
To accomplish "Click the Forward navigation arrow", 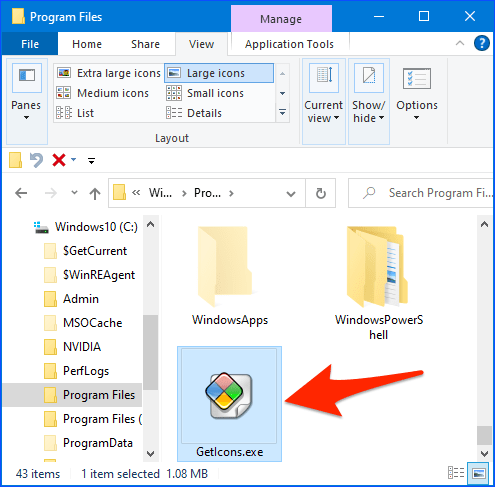I will [x=51, y=193].
